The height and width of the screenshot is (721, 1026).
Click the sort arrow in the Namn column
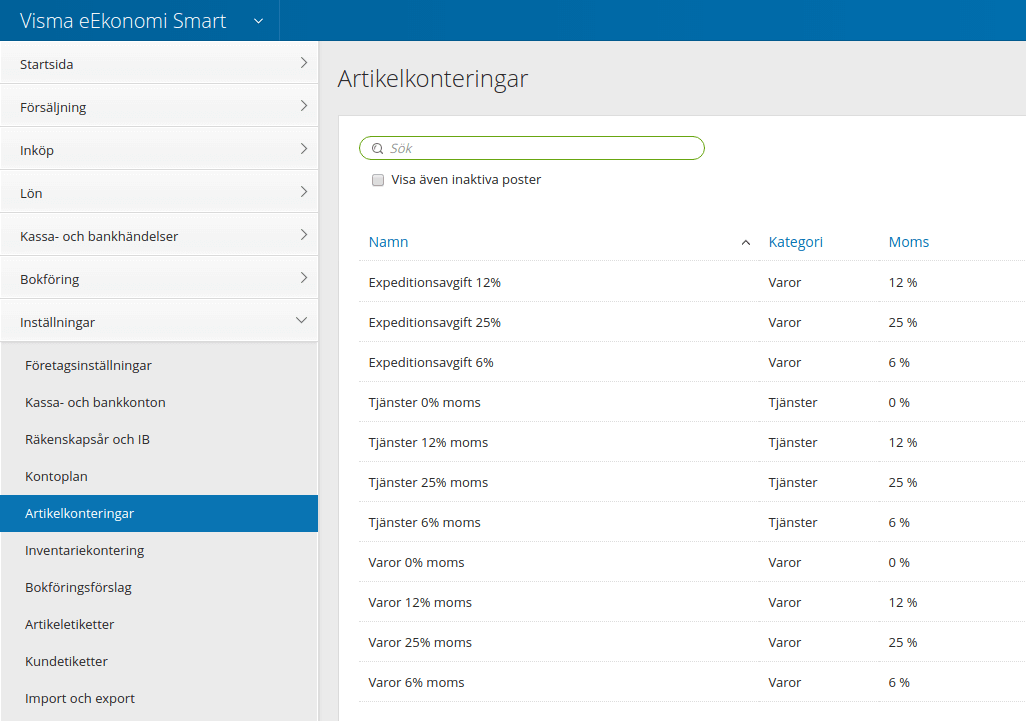pyautogui.click(x=745, y=243)
